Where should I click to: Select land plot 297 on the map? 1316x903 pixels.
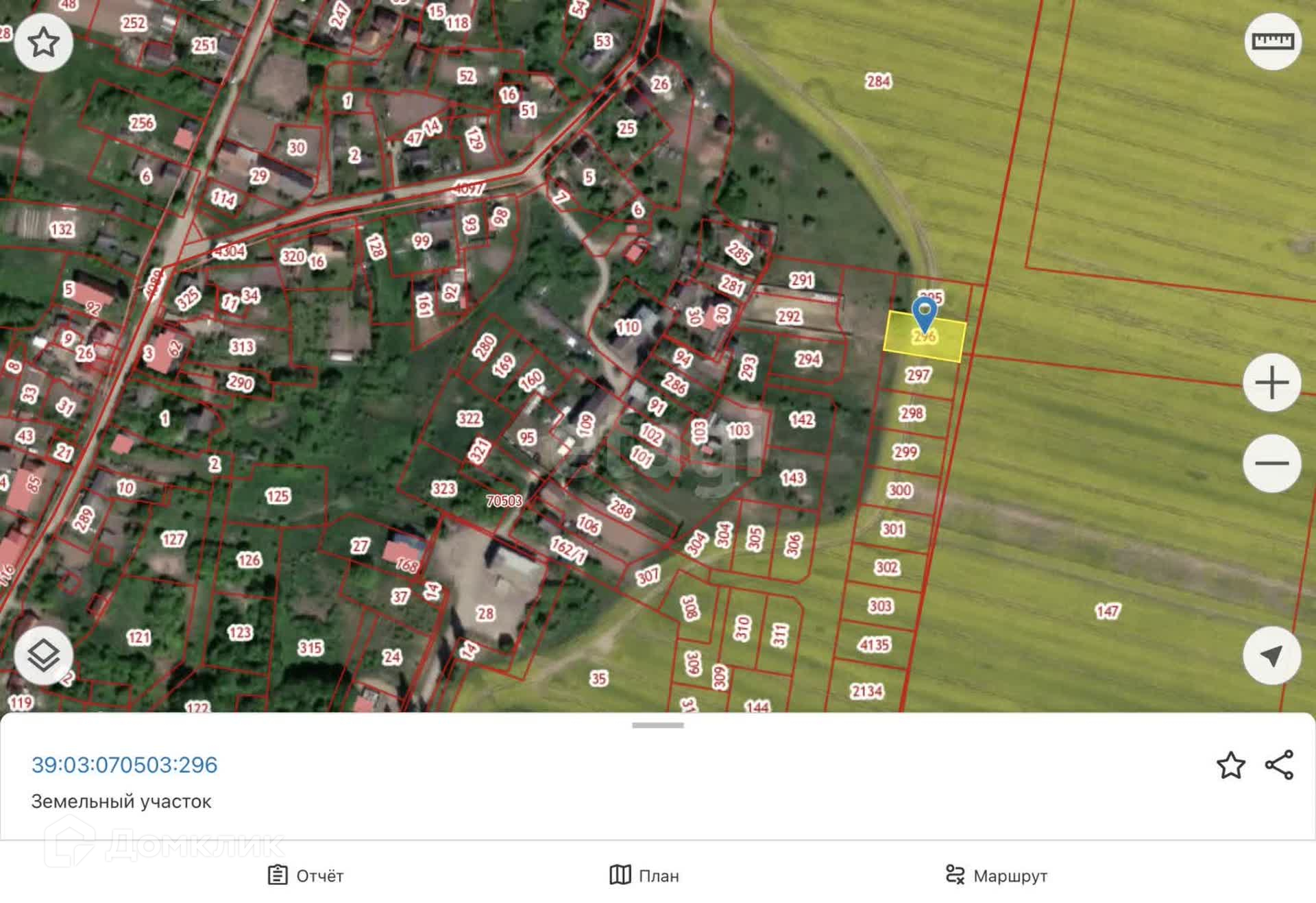[917, 375]
